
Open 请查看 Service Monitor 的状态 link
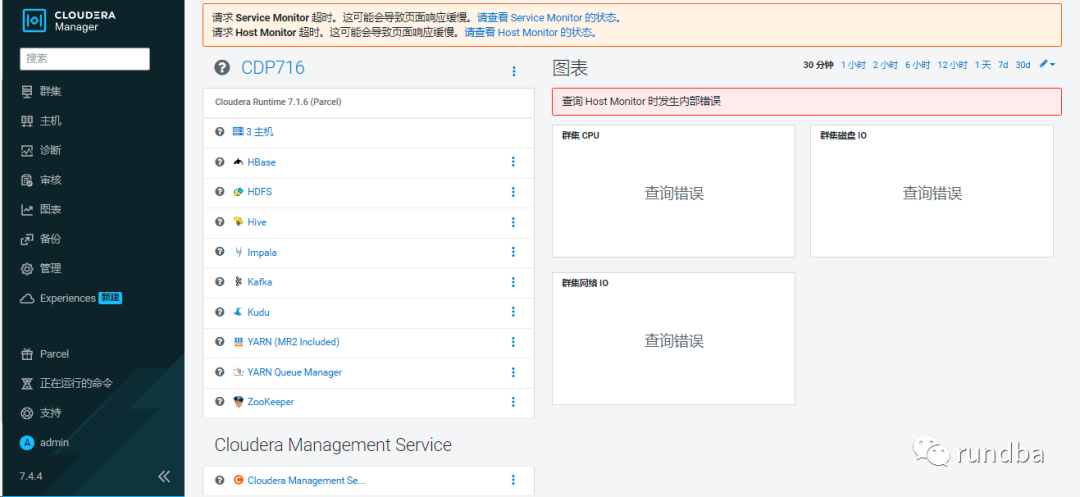[x=549, y=18]
